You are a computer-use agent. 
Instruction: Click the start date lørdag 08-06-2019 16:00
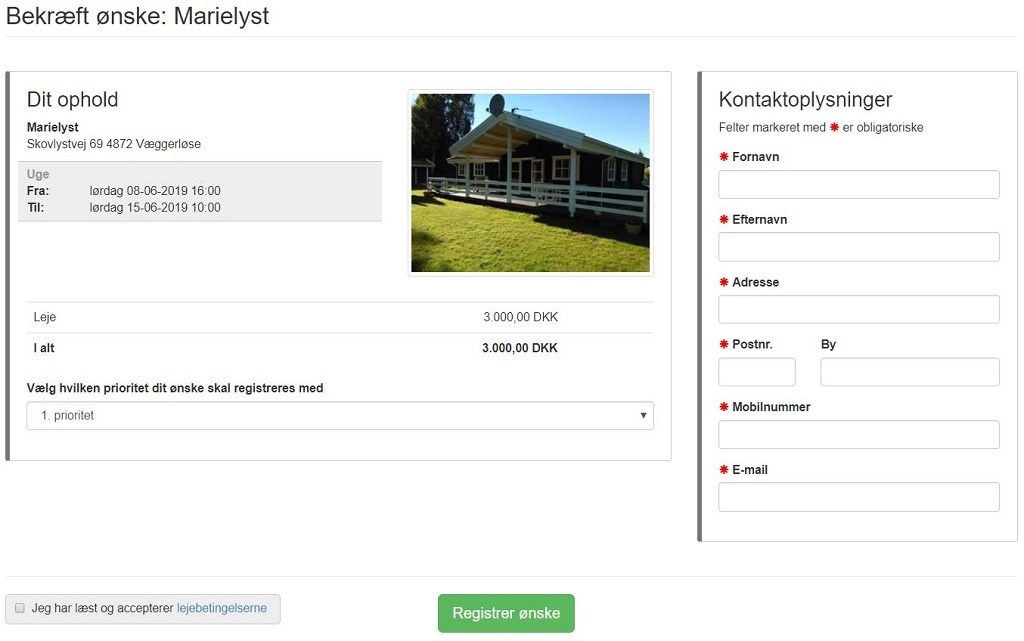(155, 191)
